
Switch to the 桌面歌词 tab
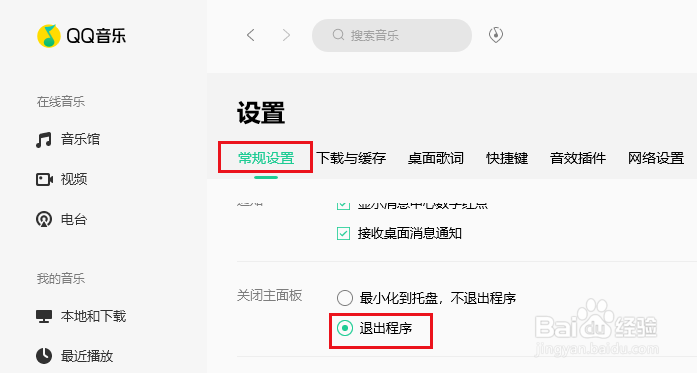(x=436, y=158)
